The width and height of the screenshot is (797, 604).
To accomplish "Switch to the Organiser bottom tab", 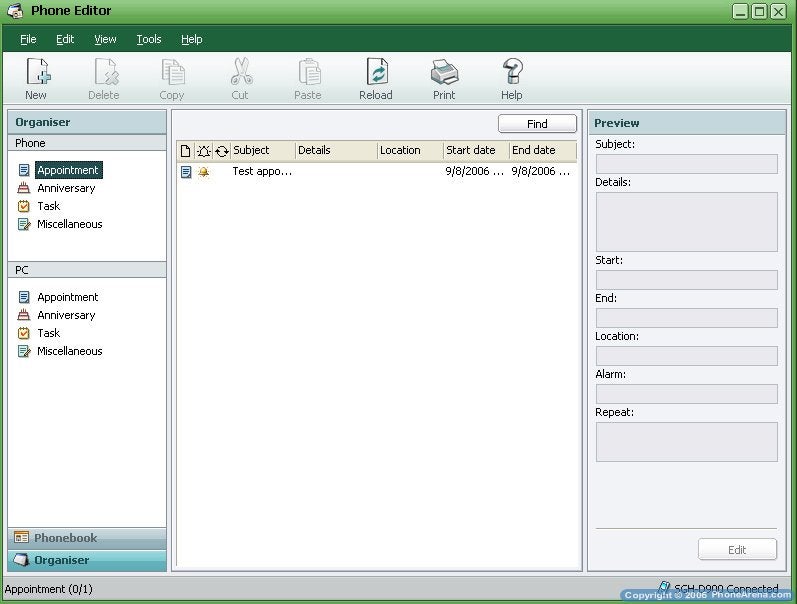I will click(x=87, y=560).
